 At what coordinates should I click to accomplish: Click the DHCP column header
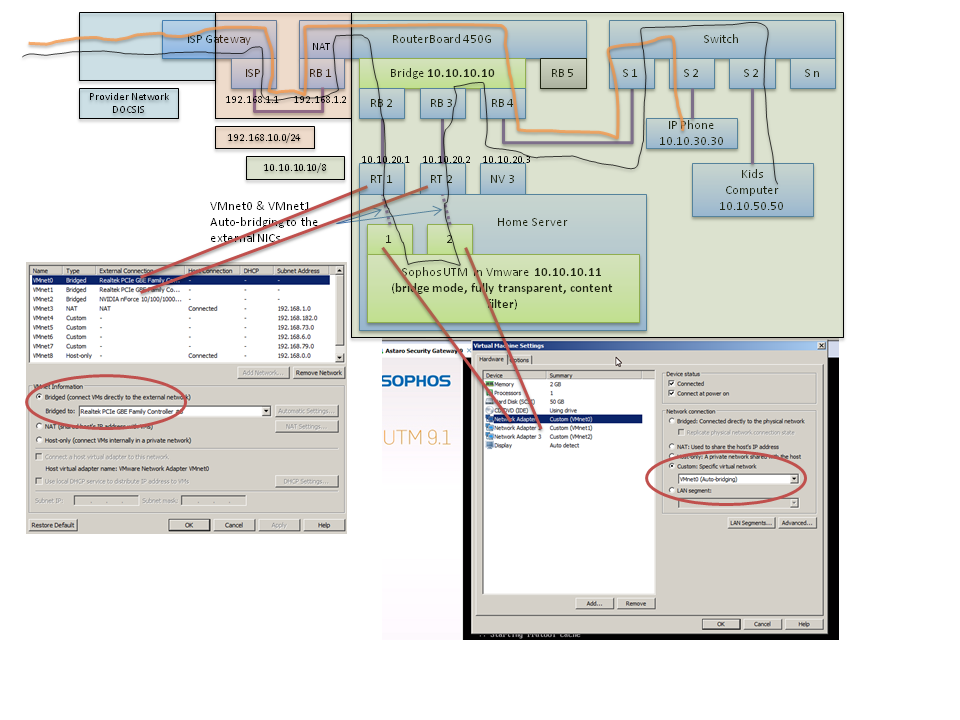257,271
